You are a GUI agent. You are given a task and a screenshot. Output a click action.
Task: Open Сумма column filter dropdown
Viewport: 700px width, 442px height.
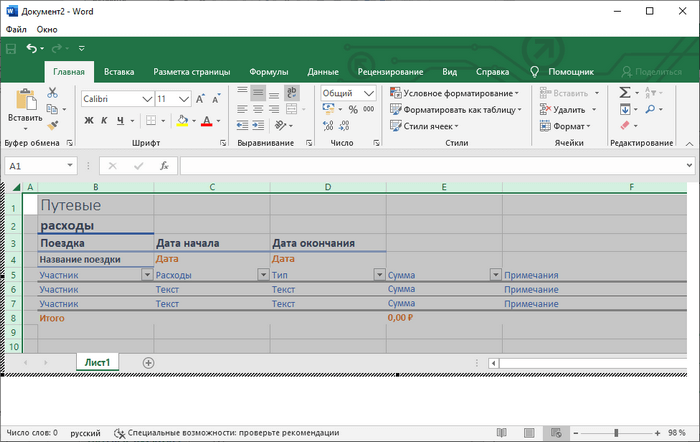(496, 275)
